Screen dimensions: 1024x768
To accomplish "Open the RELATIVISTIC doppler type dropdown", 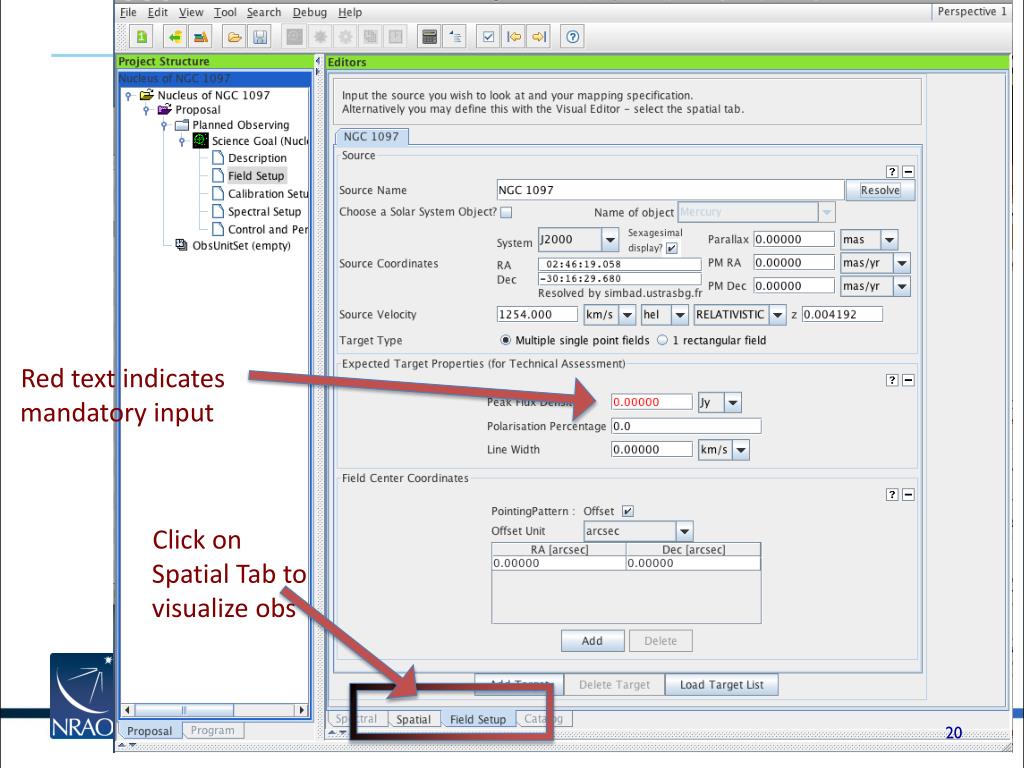I will coord(777,315).
